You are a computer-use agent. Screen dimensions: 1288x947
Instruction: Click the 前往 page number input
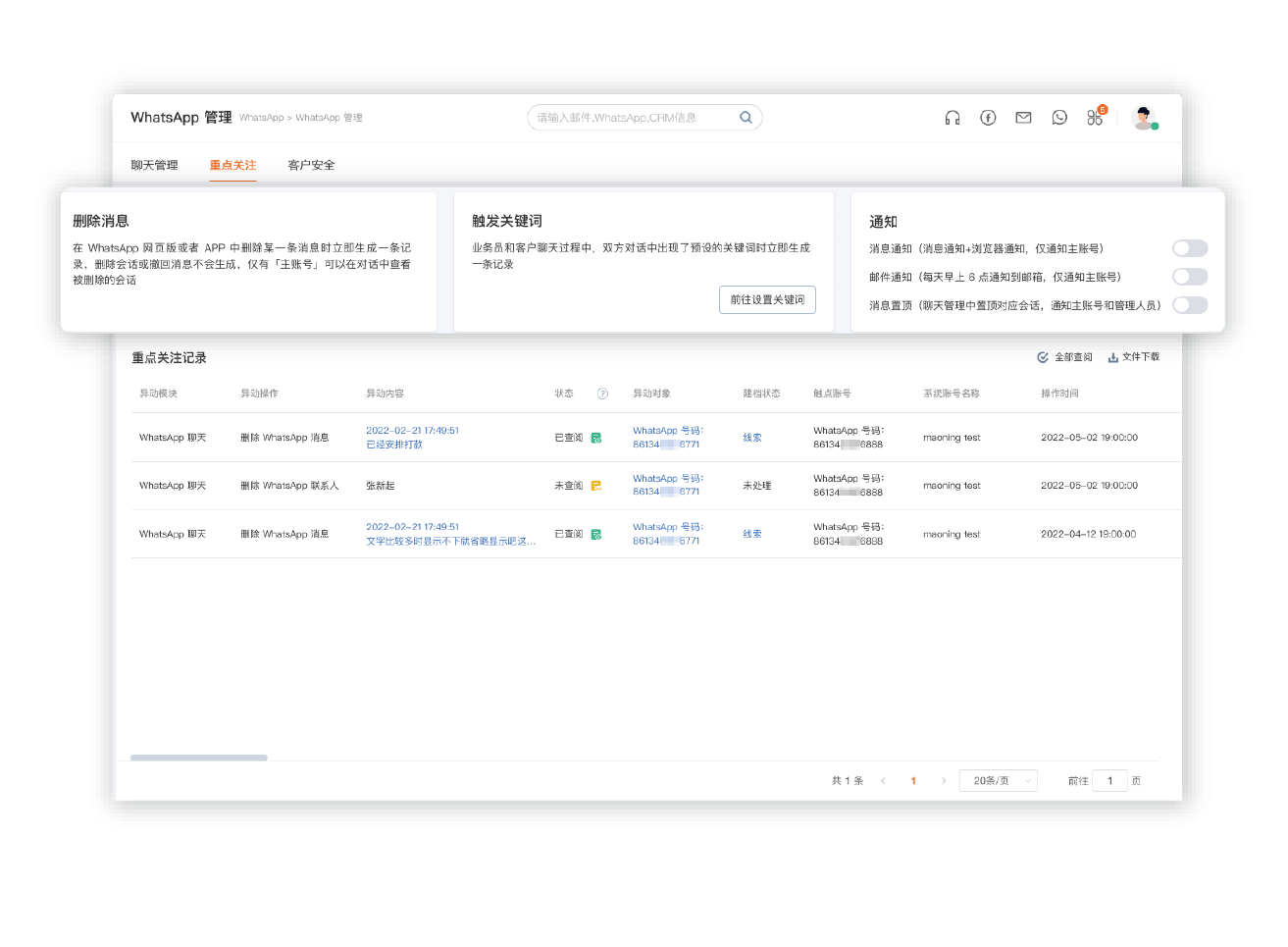(x=1109, y=781)
